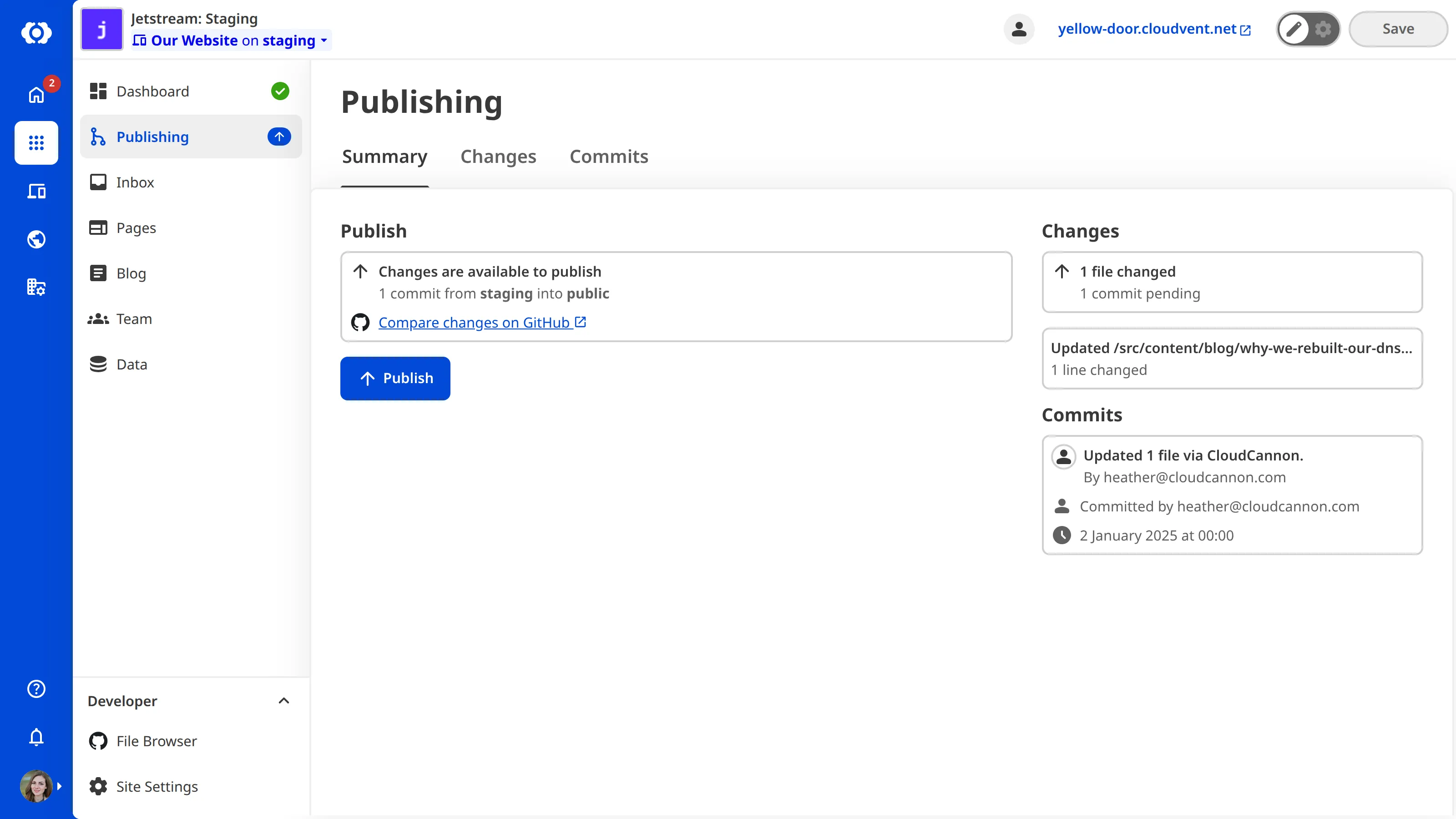Open the organization settings building icon
Viewport: 1456px width, 819px height.
[x=36, y=287]
